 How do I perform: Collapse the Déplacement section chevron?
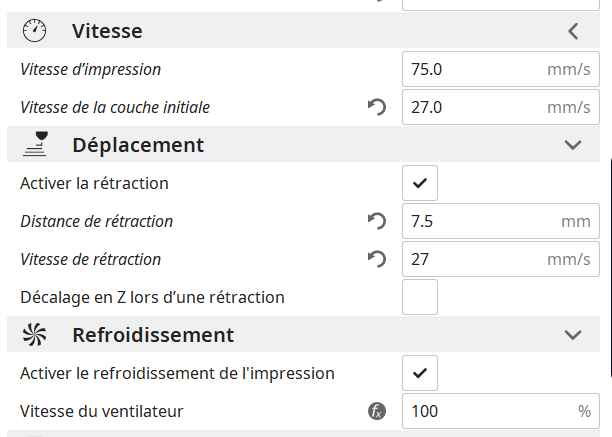tap(573, 145)
